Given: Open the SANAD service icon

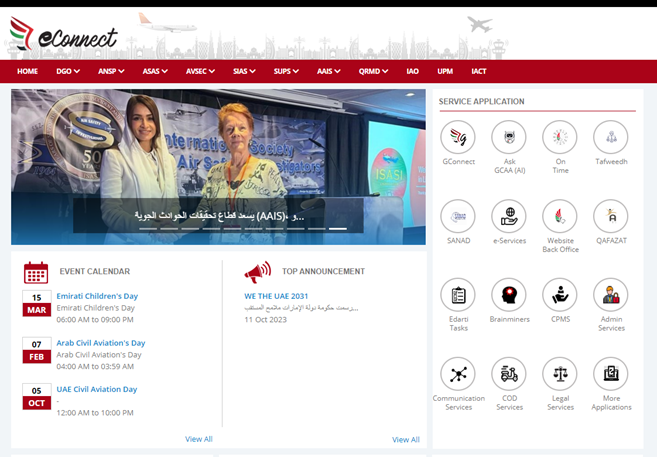Looking at the screenshot, I should tap(458, 217).
